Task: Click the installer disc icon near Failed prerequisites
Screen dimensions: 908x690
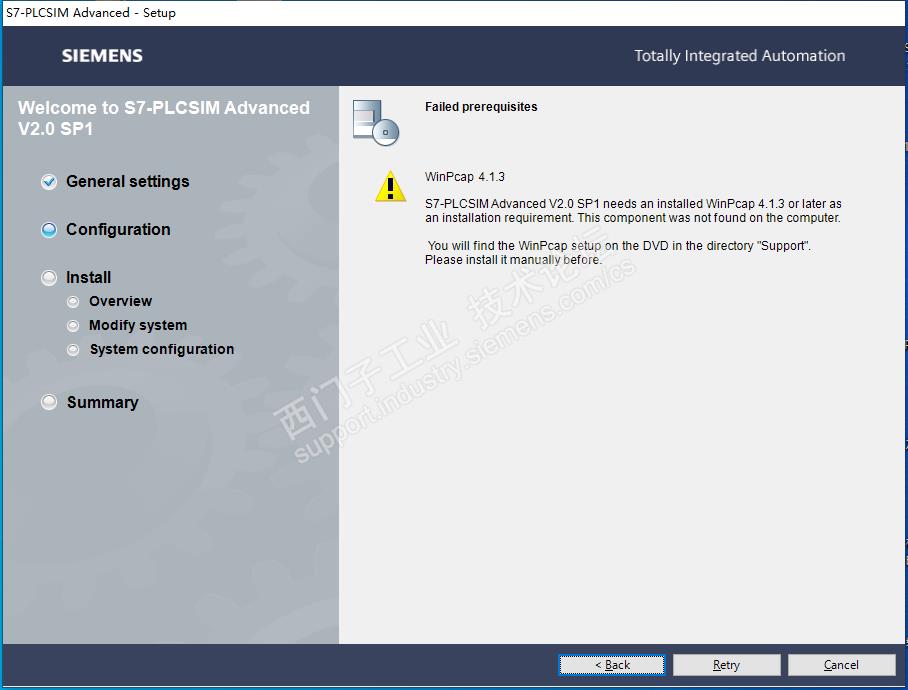Action: pos(376,123)
